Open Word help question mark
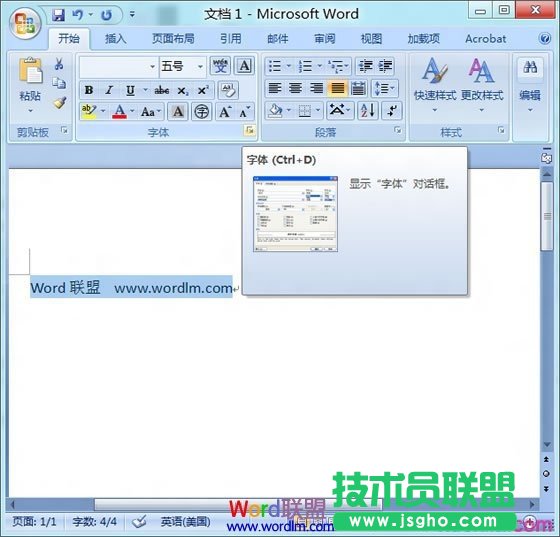Viewport: 560px width, 537px height. click(545, 38)
